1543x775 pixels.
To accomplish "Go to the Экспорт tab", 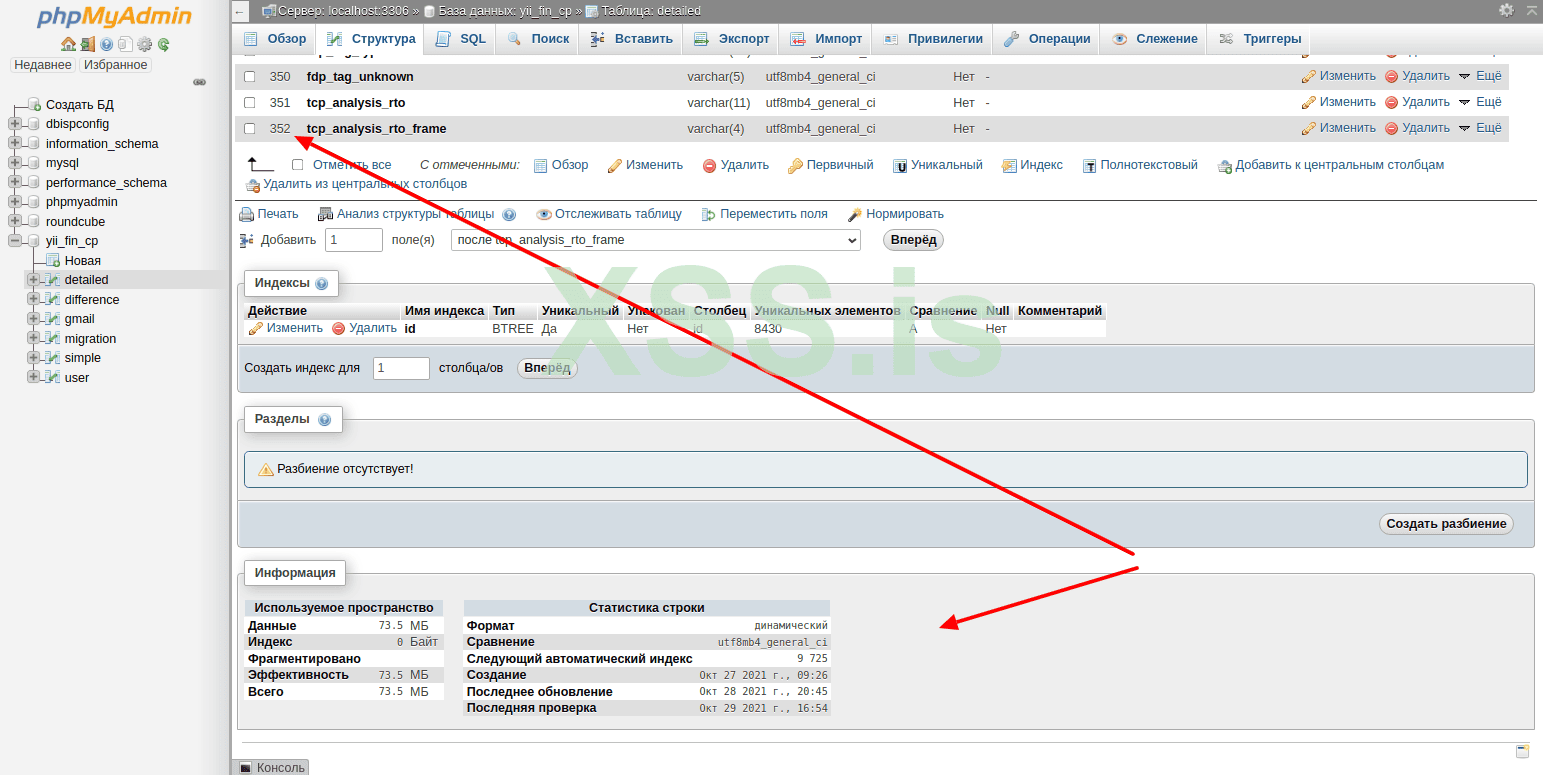I will 732,39.
